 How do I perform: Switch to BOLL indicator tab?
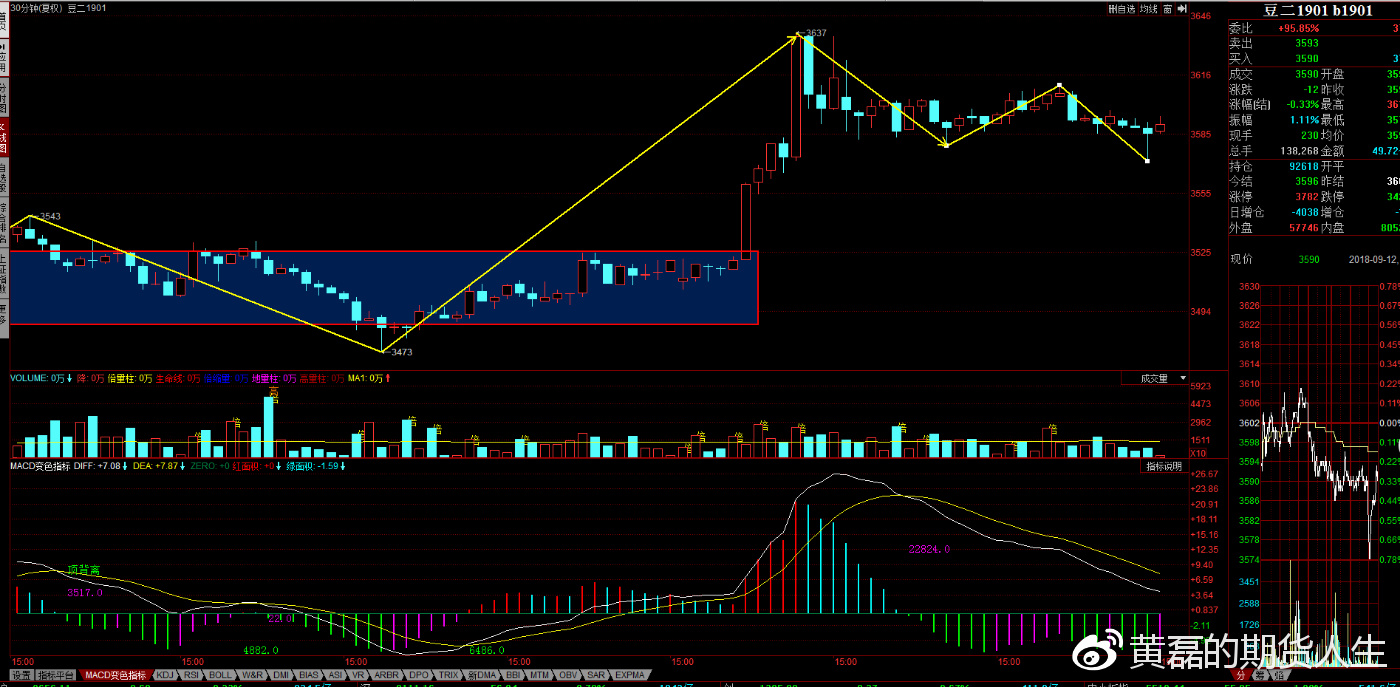coord(220,675)
